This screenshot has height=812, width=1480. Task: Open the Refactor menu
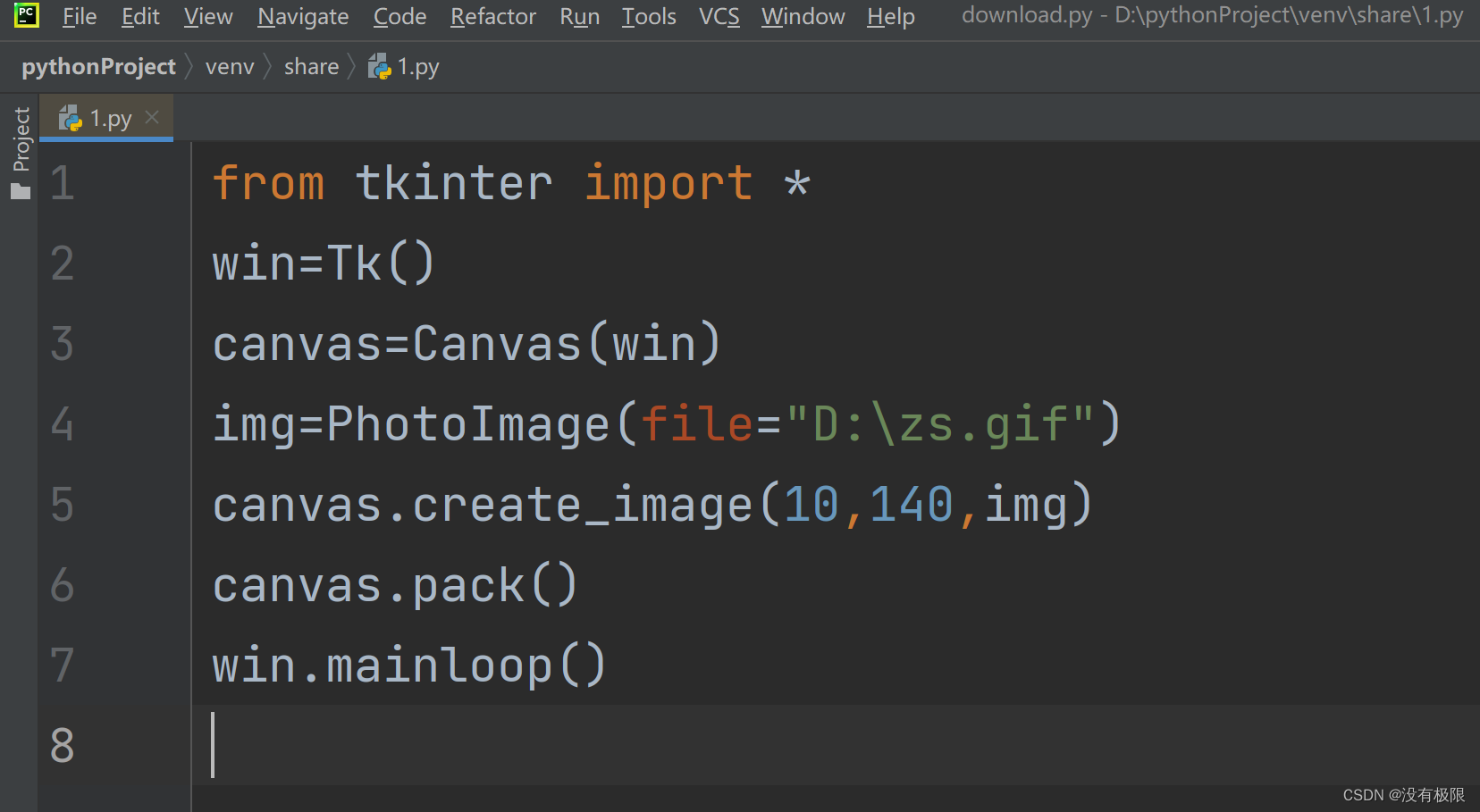493,17
